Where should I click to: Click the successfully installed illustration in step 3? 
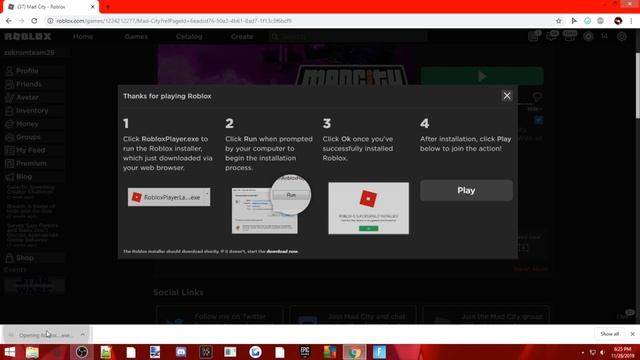point(369,208)
